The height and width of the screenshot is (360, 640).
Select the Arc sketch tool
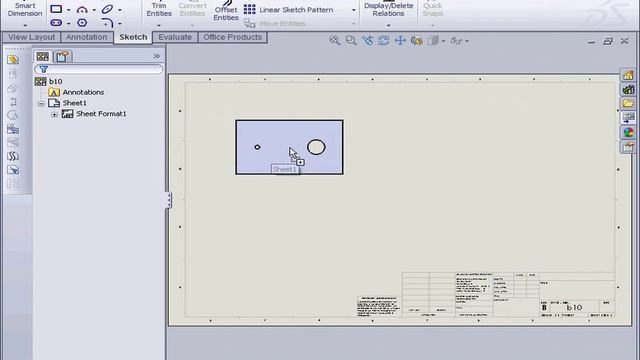click(x=82, y=9)
